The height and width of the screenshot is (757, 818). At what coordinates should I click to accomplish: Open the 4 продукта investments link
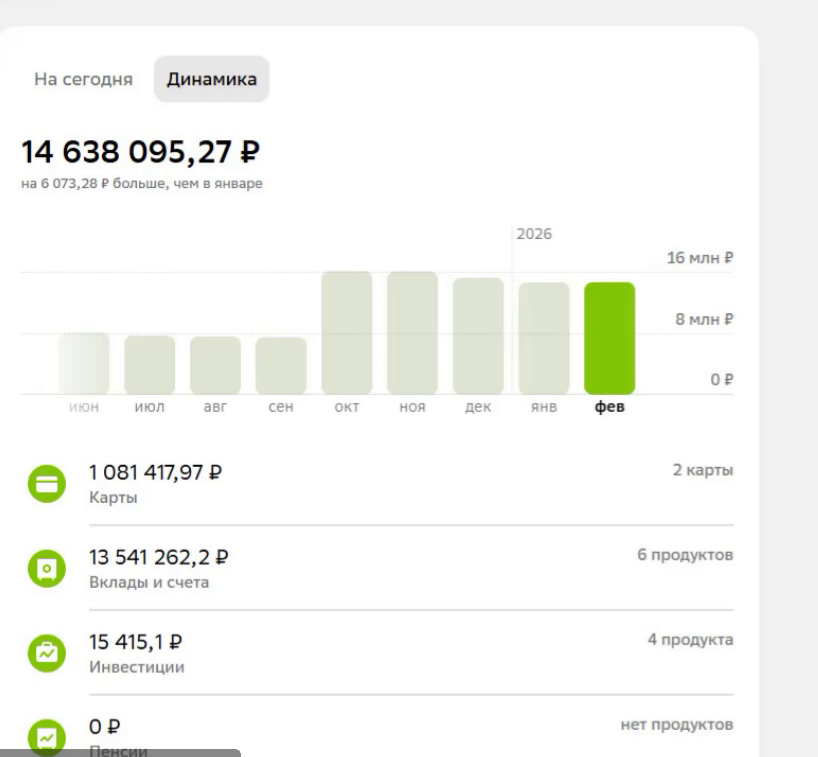(x=689, y=640)
